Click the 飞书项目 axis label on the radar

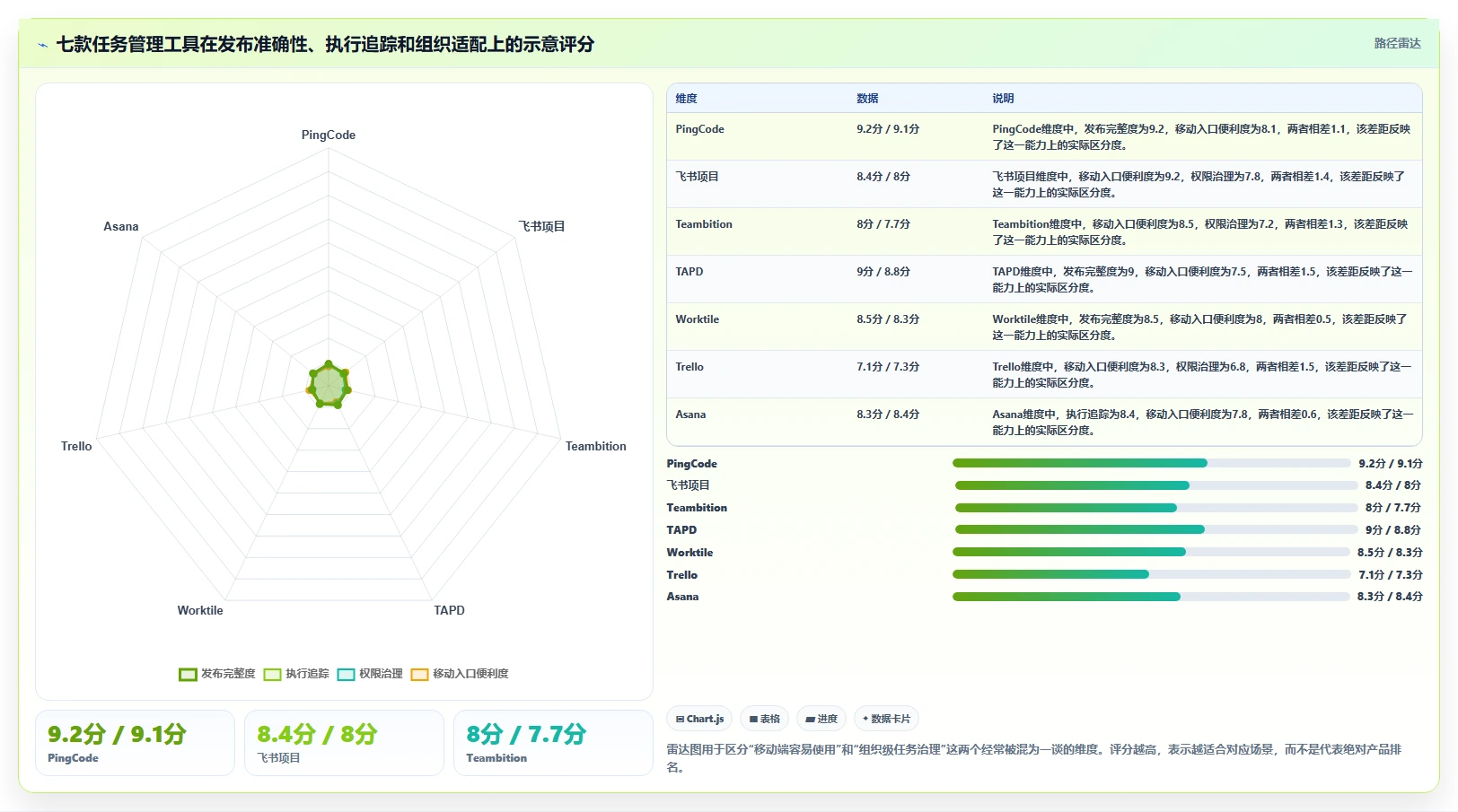tap(541, 226)
